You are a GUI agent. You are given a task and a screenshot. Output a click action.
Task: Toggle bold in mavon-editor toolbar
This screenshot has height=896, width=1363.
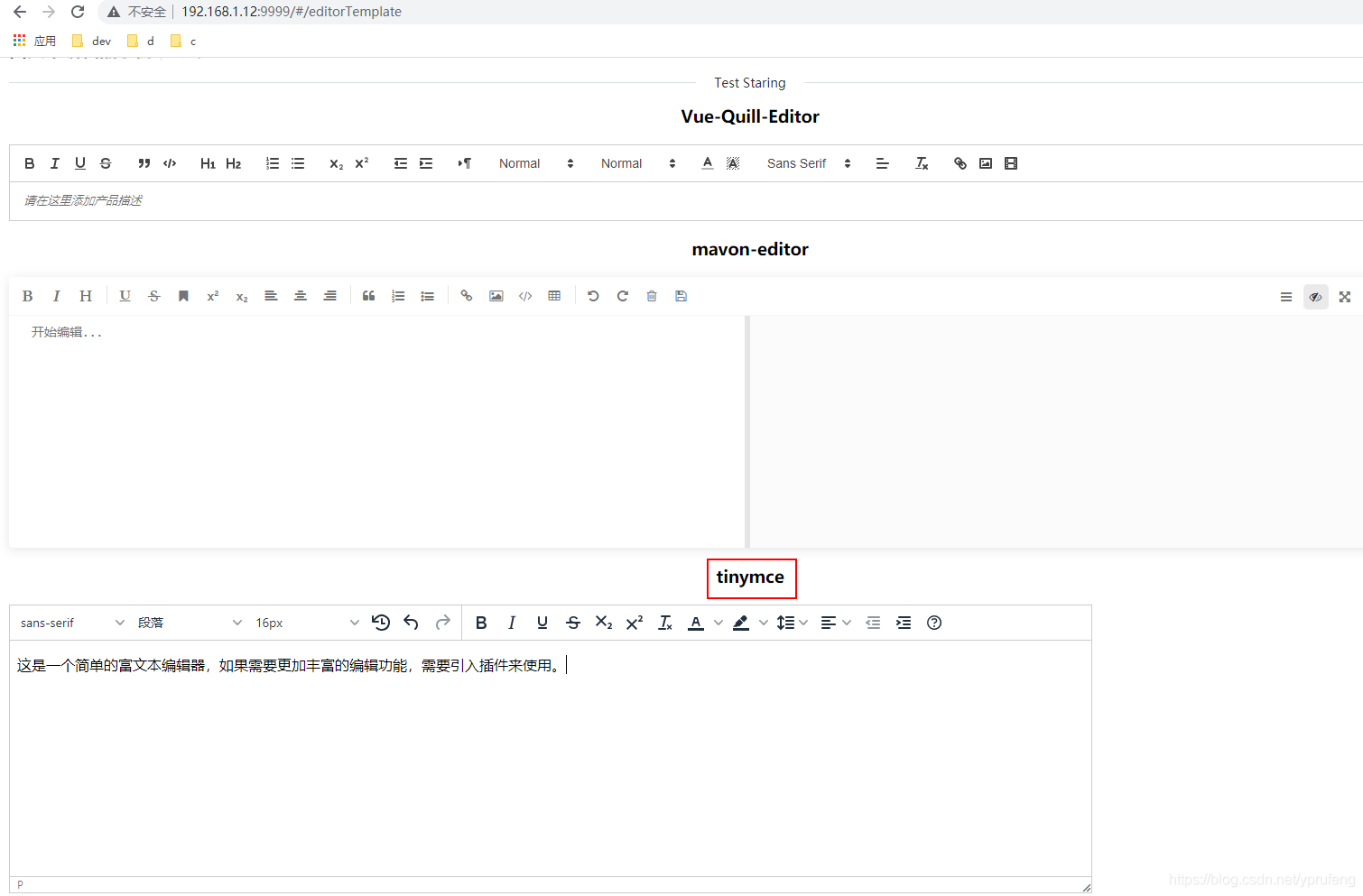tap(28, 296)
